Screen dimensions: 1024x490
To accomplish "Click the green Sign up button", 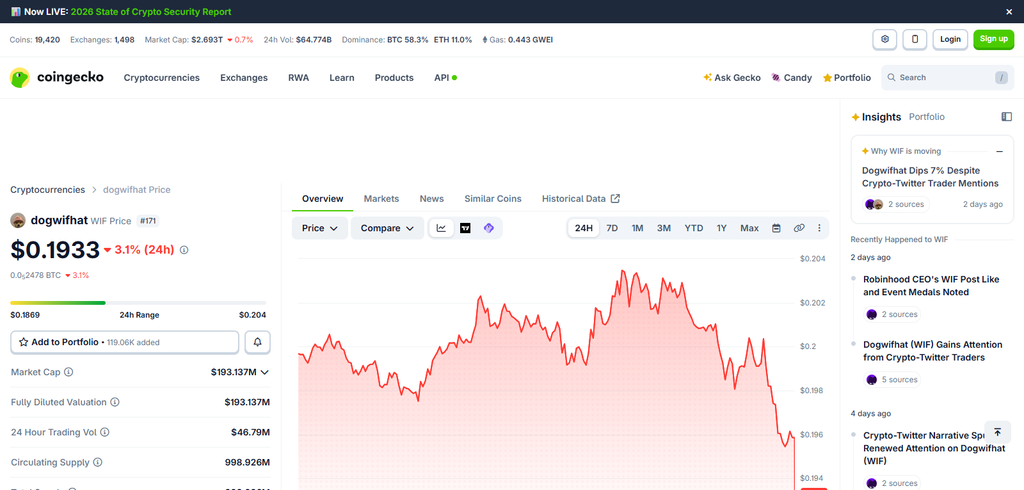I will [993, 39].
